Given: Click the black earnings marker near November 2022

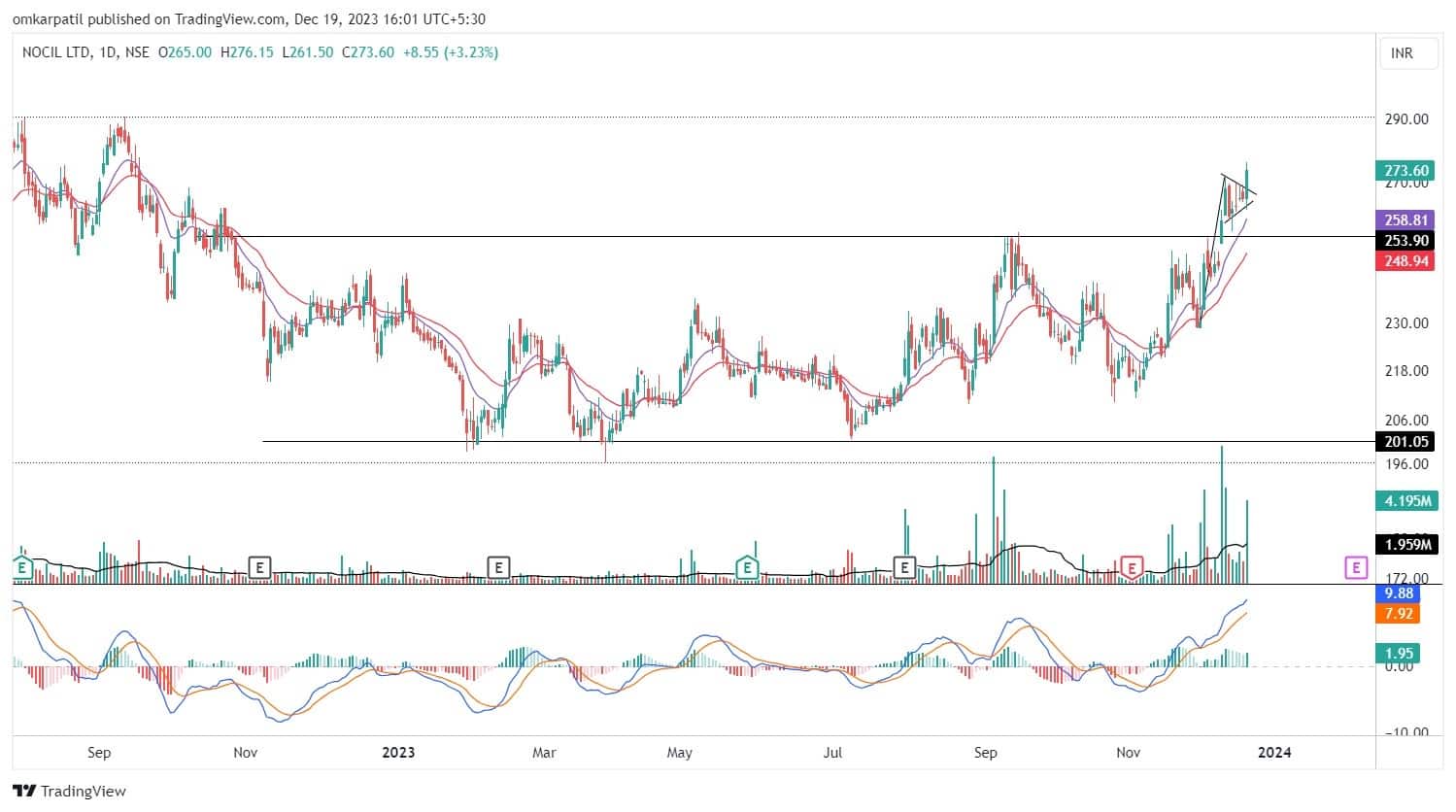Looking at the screenshot, I should (x=259, y=566).
